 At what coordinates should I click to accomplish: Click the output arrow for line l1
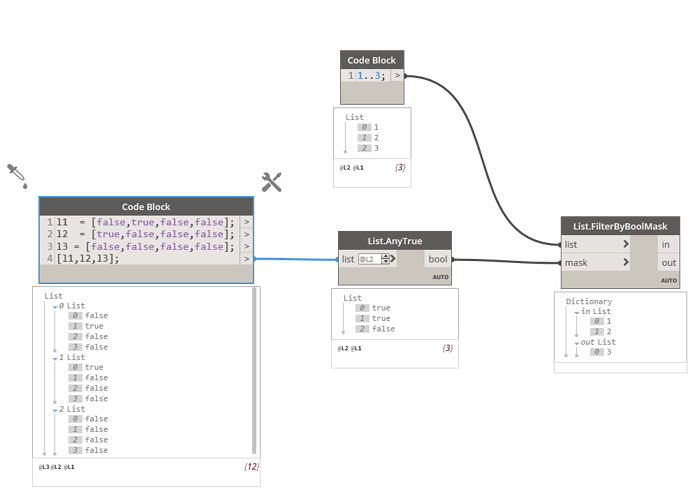(246, 222)
